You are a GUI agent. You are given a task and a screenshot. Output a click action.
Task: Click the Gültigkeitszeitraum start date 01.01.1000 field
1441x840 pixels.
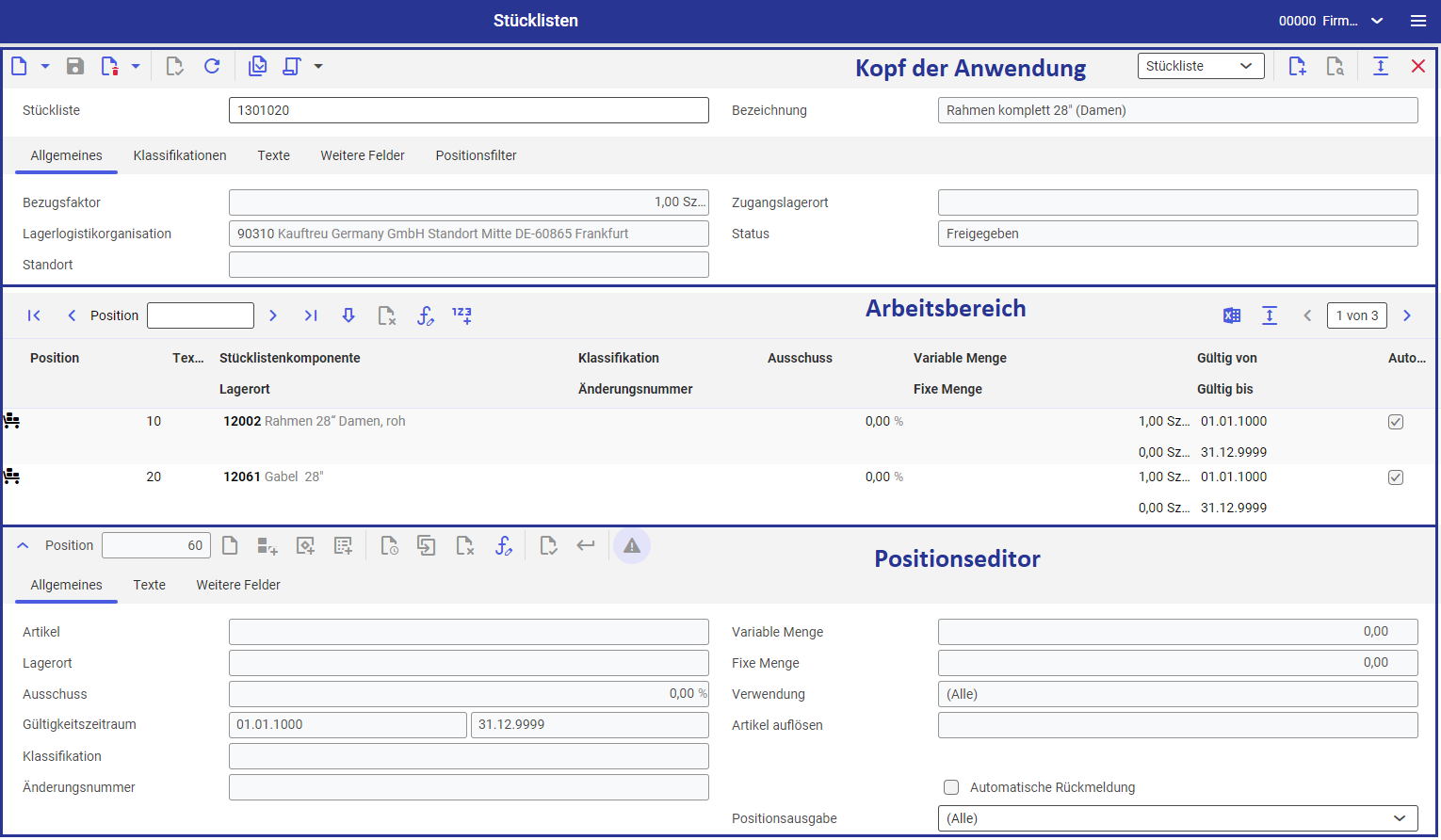(348, 725)
